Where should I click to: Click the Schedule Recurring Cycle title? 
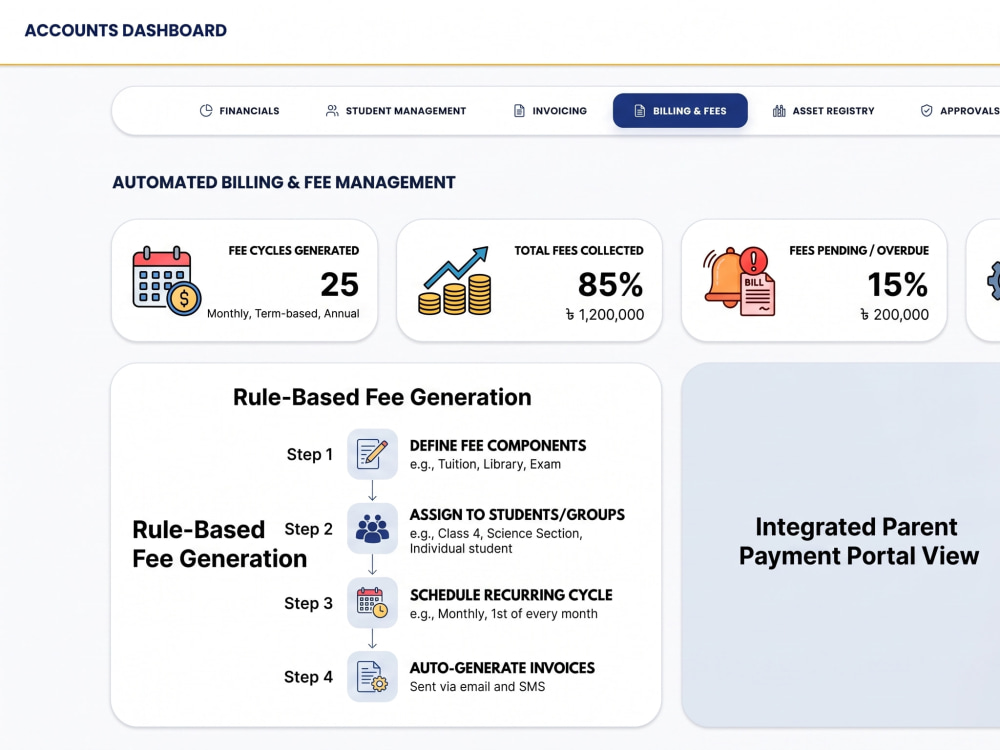[511, 595]
